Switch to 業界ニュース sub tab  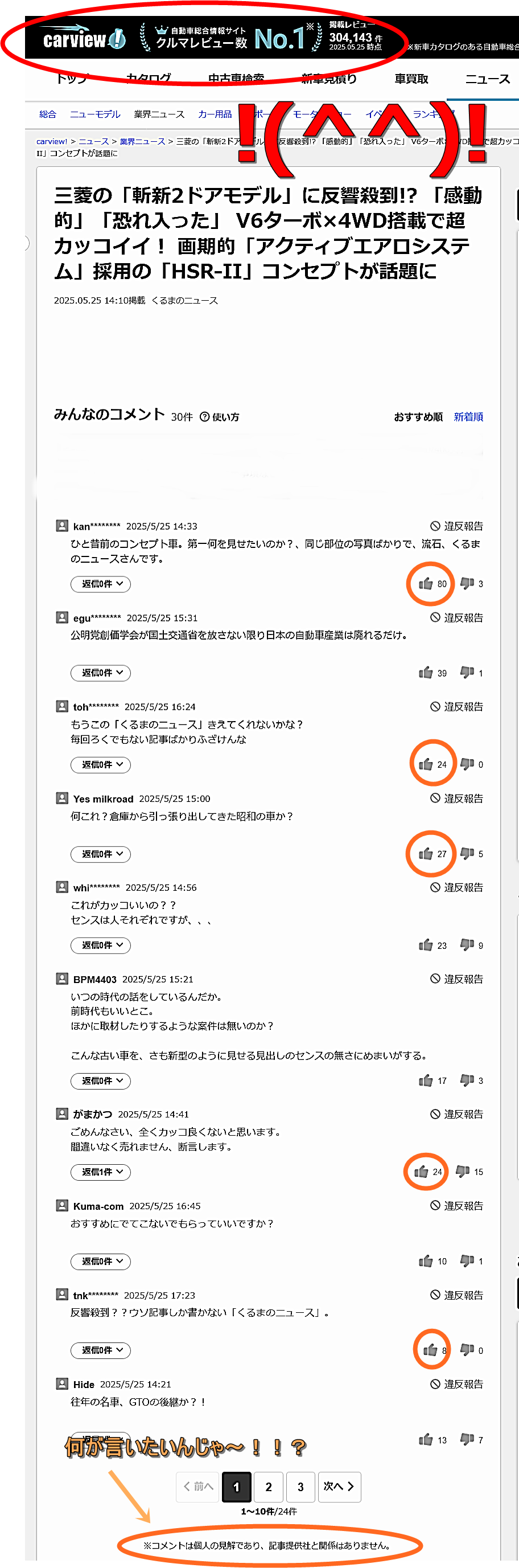tap(159, 114)
